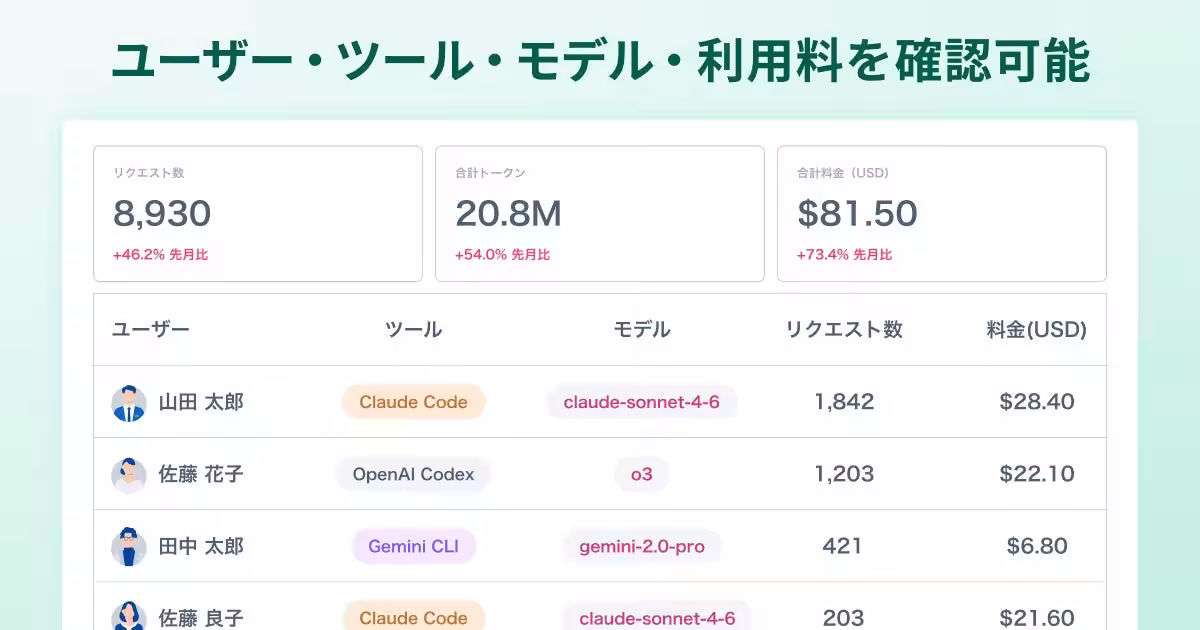
Task: Click the gemini-2.0-pro model tag
Action: (x=642, y=546)
